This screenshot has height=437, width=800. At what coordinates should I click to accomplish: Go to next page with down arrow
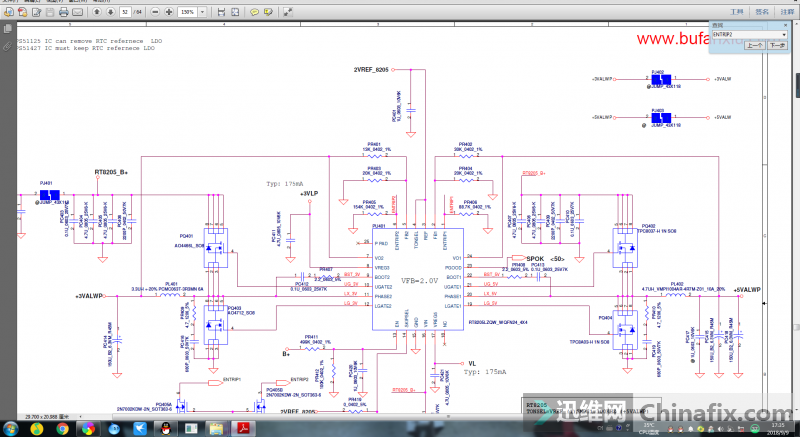[x=110, y=12]
